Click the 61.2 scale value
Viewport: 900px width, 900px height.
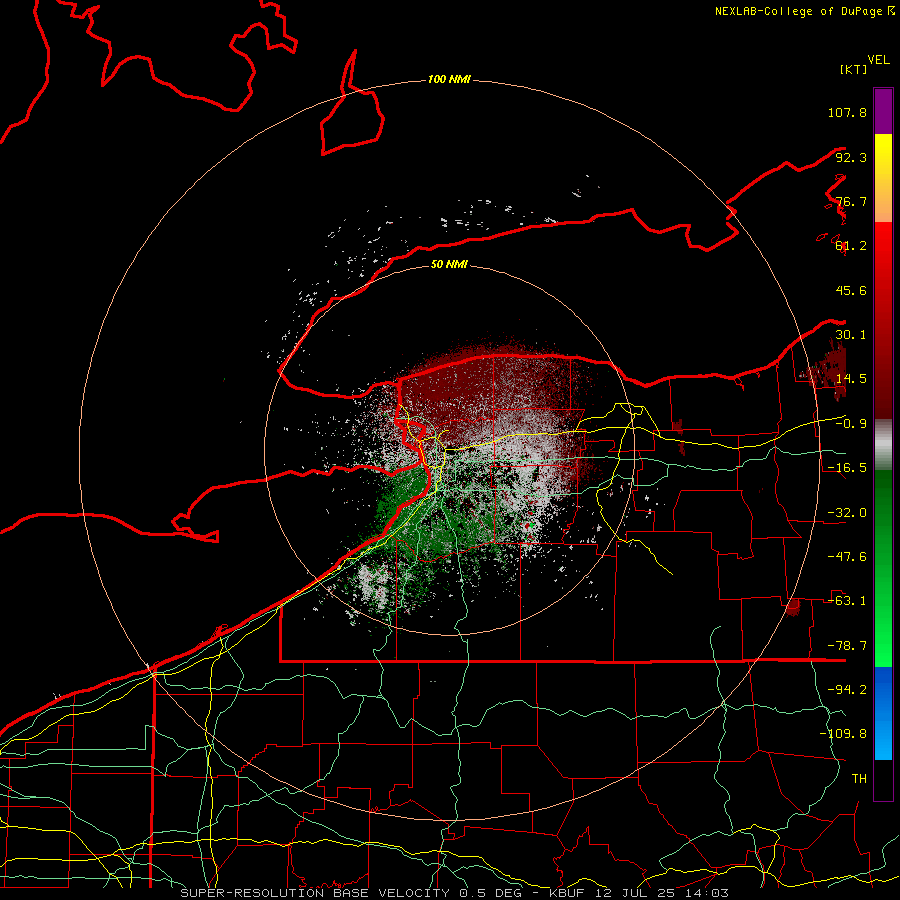(x=851, y=246)
